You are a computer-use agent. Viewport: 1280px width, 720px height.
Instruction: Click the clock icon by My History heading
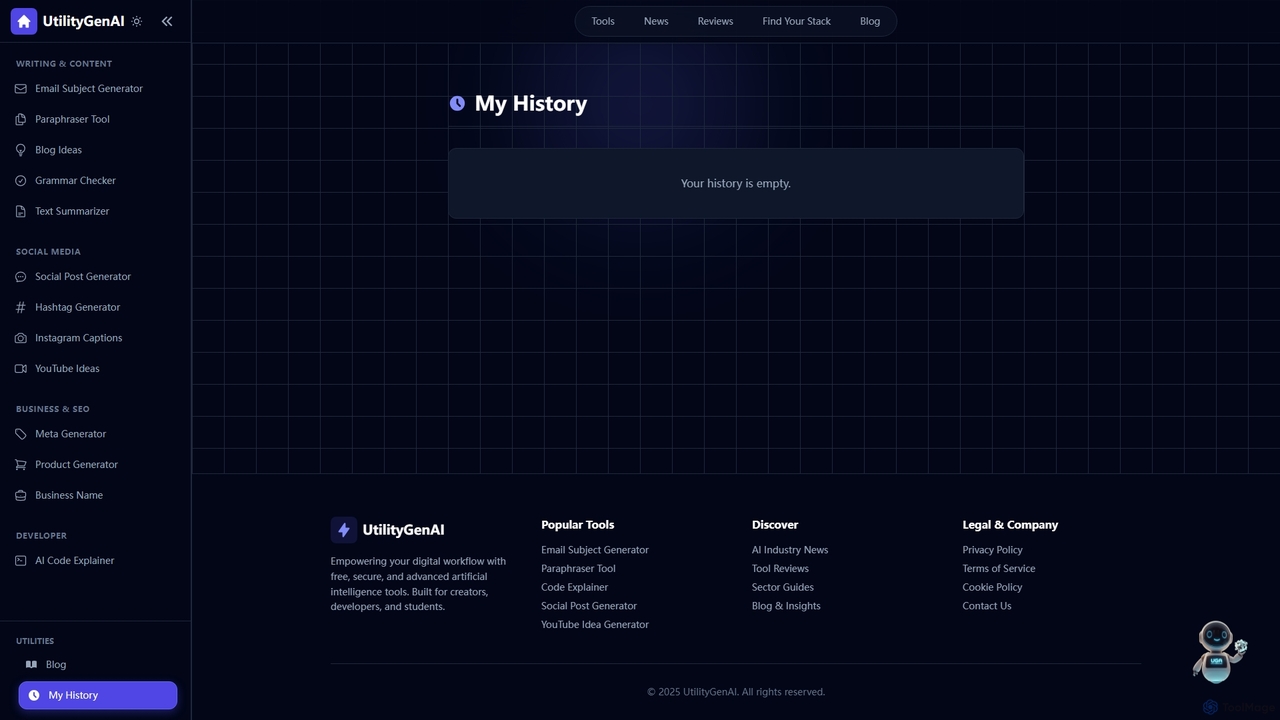(x=457, y=103)
